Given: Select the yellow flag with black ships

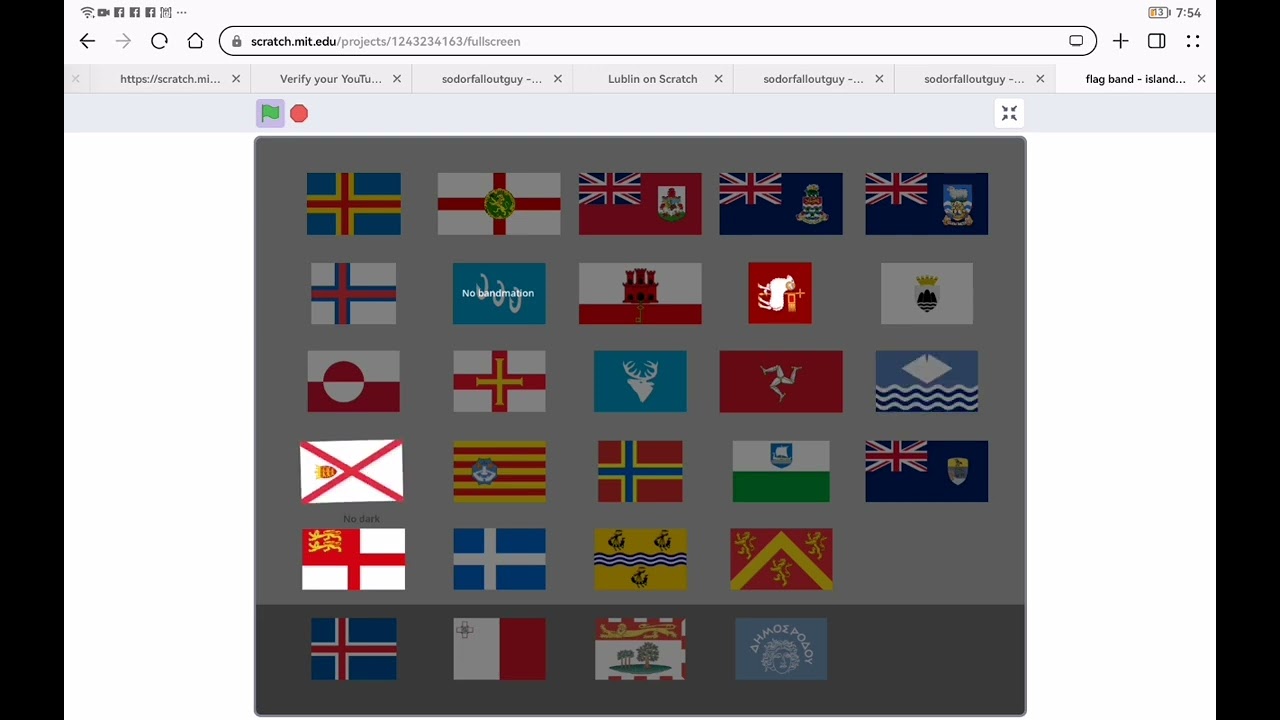Looking at the screenshot, I should coord(640,560).
